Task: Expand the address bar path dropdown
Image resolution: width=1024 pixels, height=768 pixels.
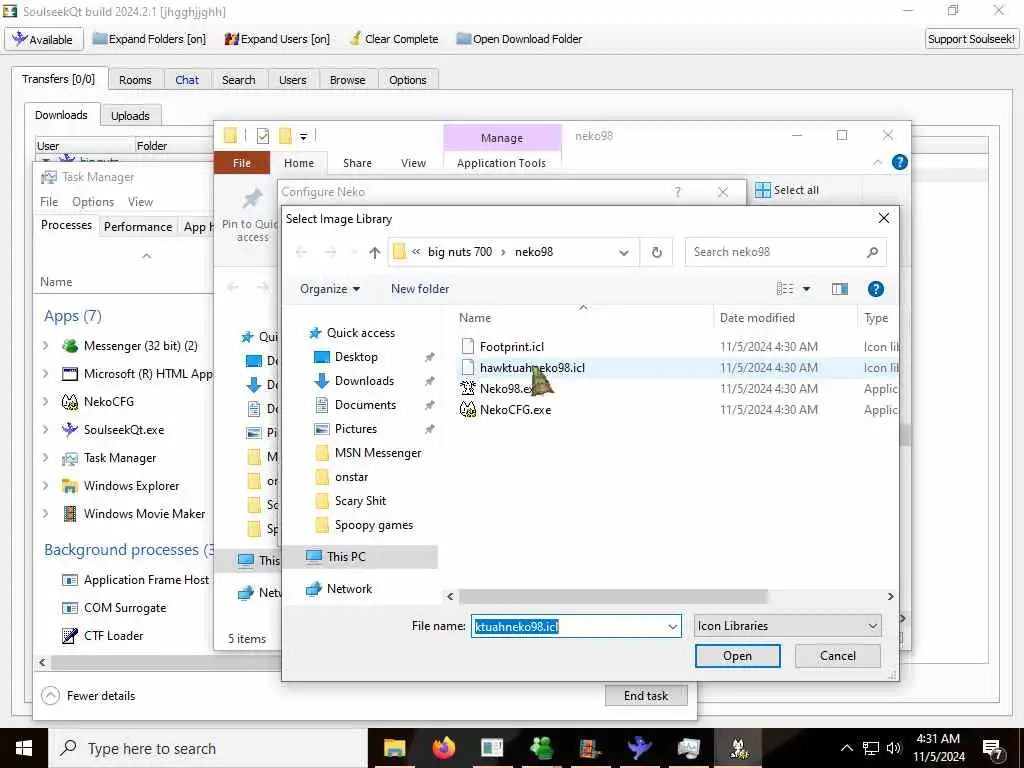Action: click(624, 252)
